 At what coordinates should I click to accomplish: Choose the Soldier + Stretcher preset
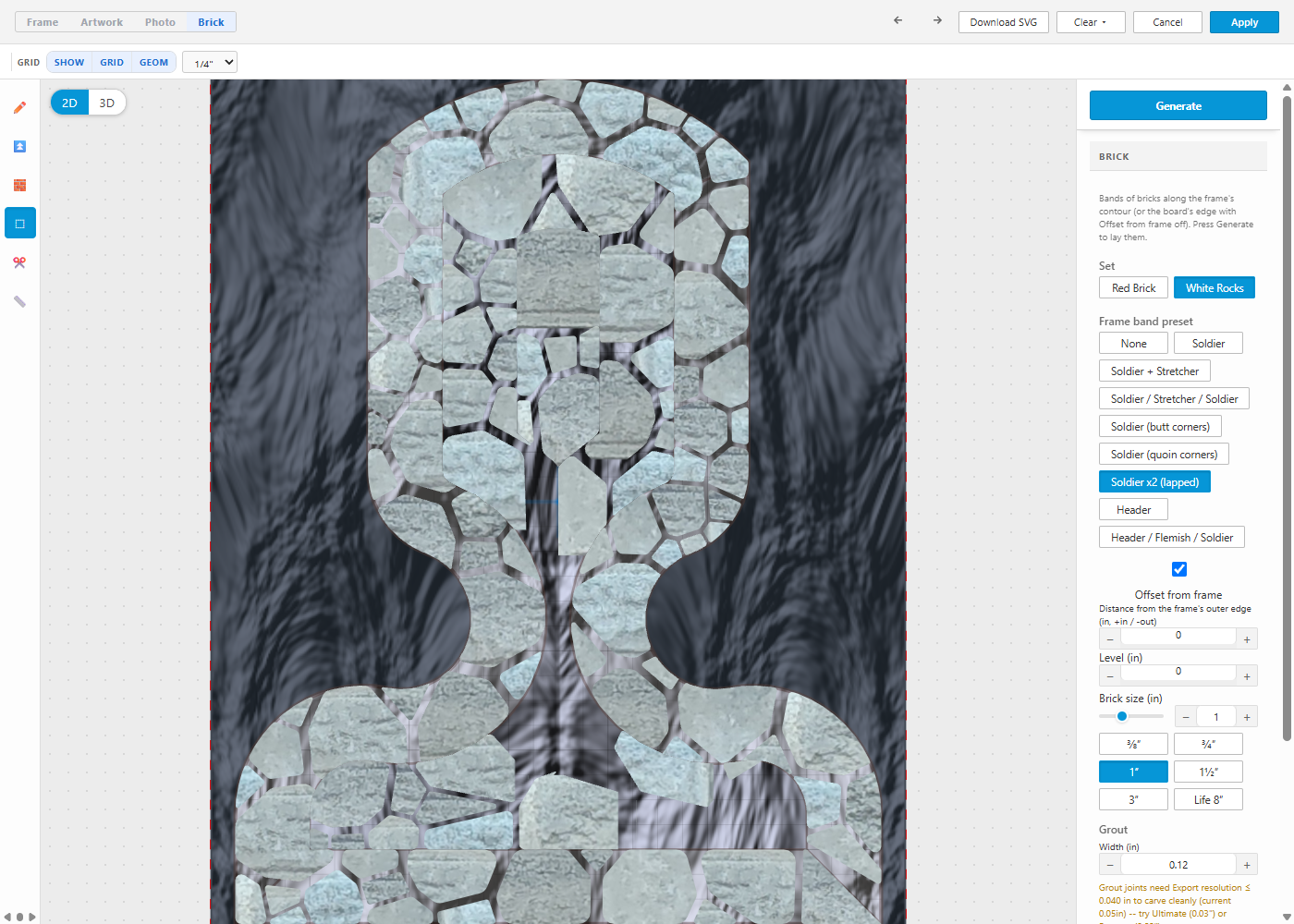1154,371
